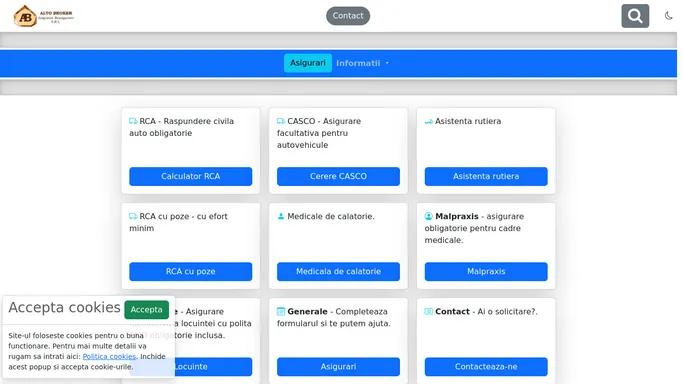This screenshot has height=384, width=683.
Task: Click the Contacteaza-ne button
Action: pyautogui.click(x=486, y=367)
